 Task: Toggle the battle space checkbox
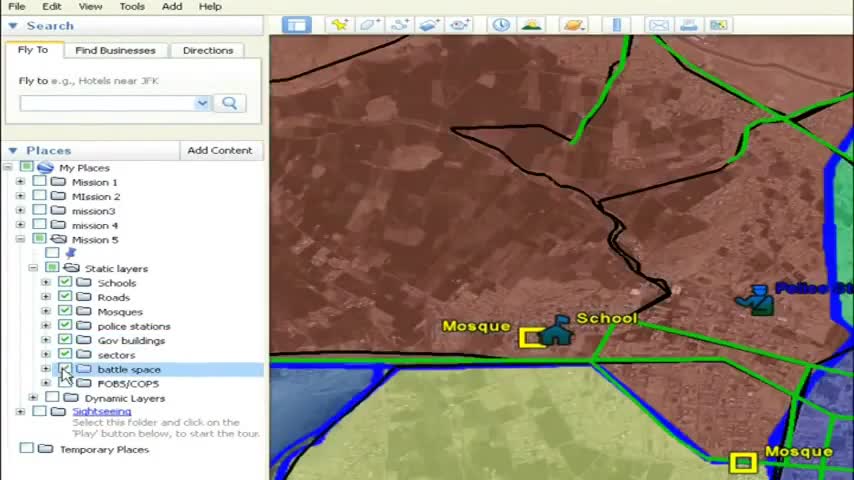point(65,369)
